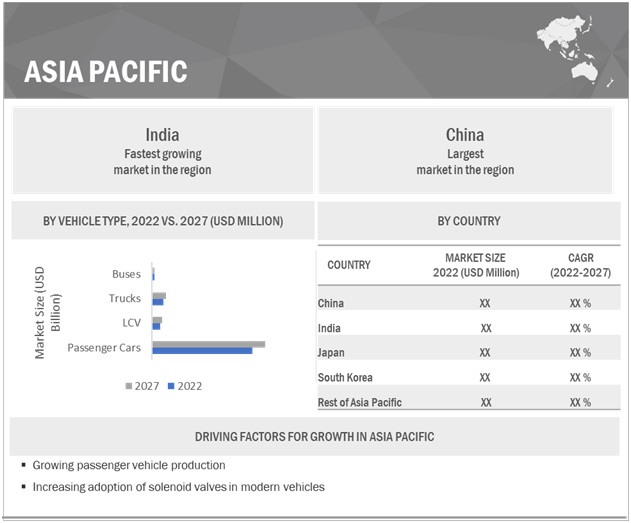Select the By Country section header
This screenshot has height=523, width=631.
tap(468, 220)
